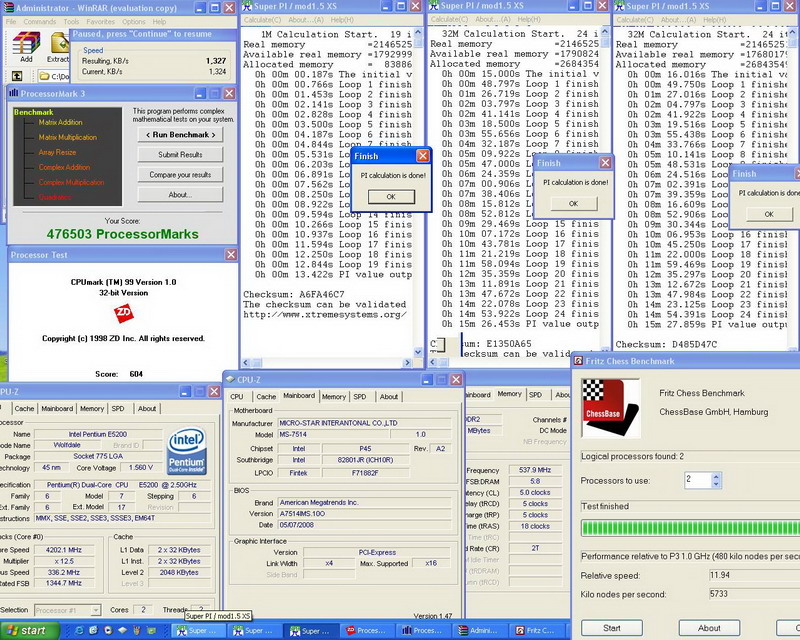Click scroll down arrow in 1M Super PI
Viewport: 800px width, 640px height.
click(x=418, y=352)
